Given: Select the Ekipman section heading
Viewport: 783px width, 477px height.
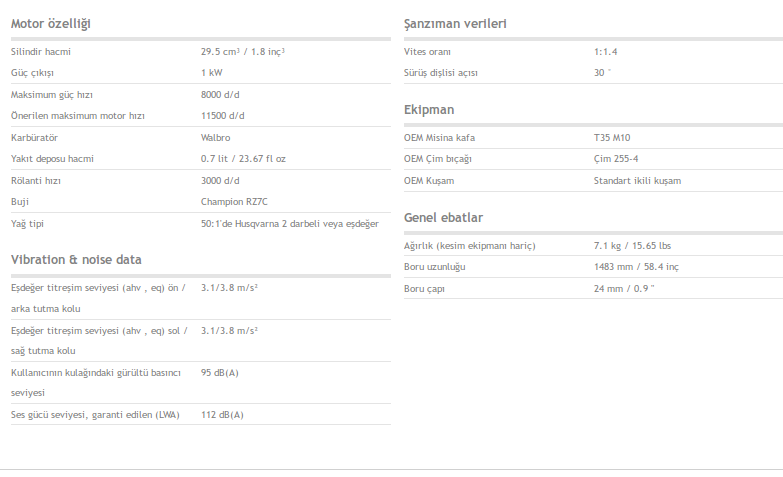Looking at the screenshot, I should pyautogui.click(x=430, y=109).
